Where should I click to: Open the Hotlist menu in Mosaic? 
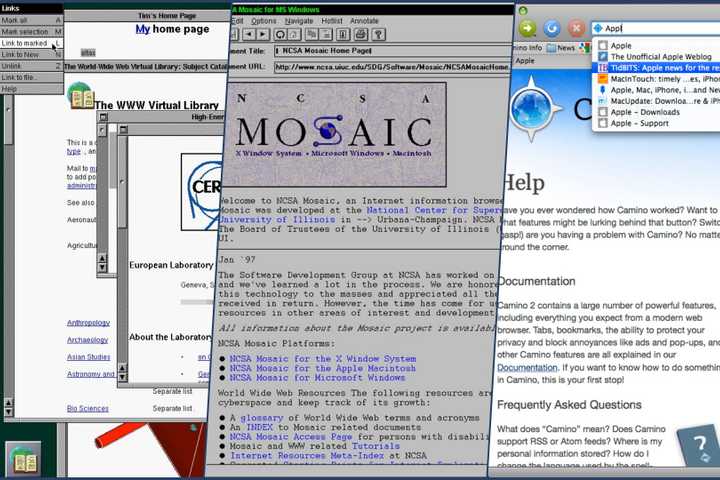(332, 21)
